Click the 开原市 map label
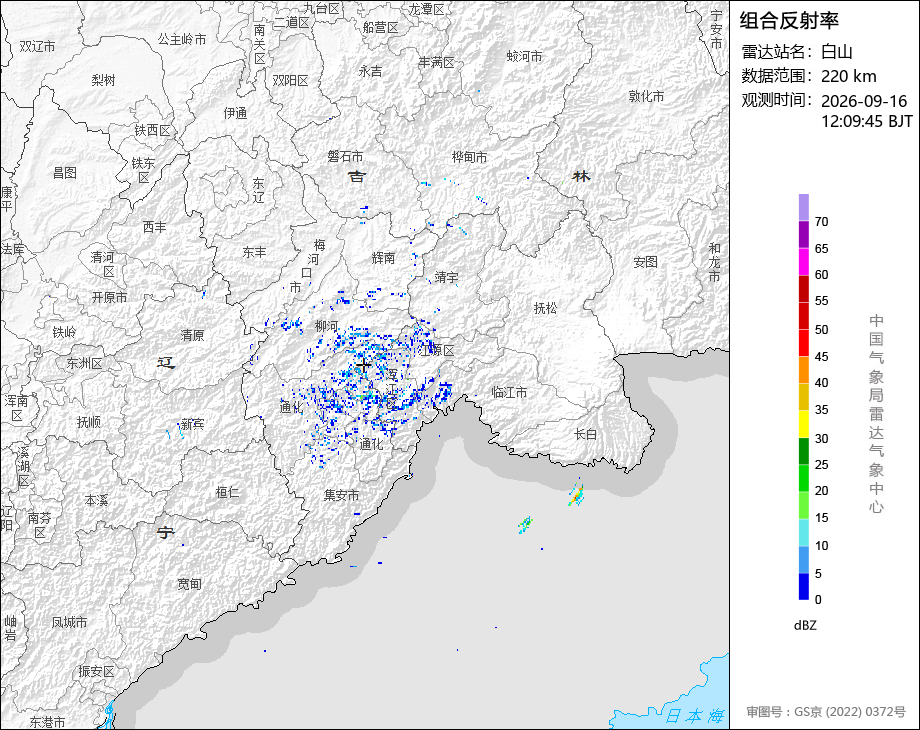 coord(110,298)
